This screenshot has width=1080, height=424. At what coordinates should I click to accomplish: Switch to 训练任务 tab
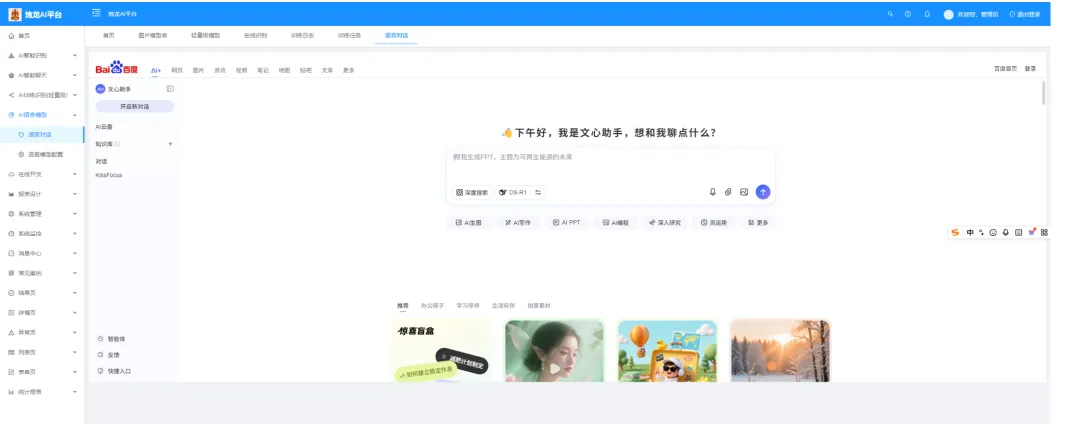point(349,34)
